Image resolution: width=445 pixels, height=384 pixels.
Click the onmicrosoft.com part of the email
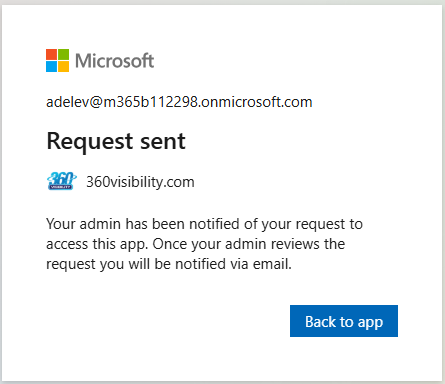click(257, 102)
